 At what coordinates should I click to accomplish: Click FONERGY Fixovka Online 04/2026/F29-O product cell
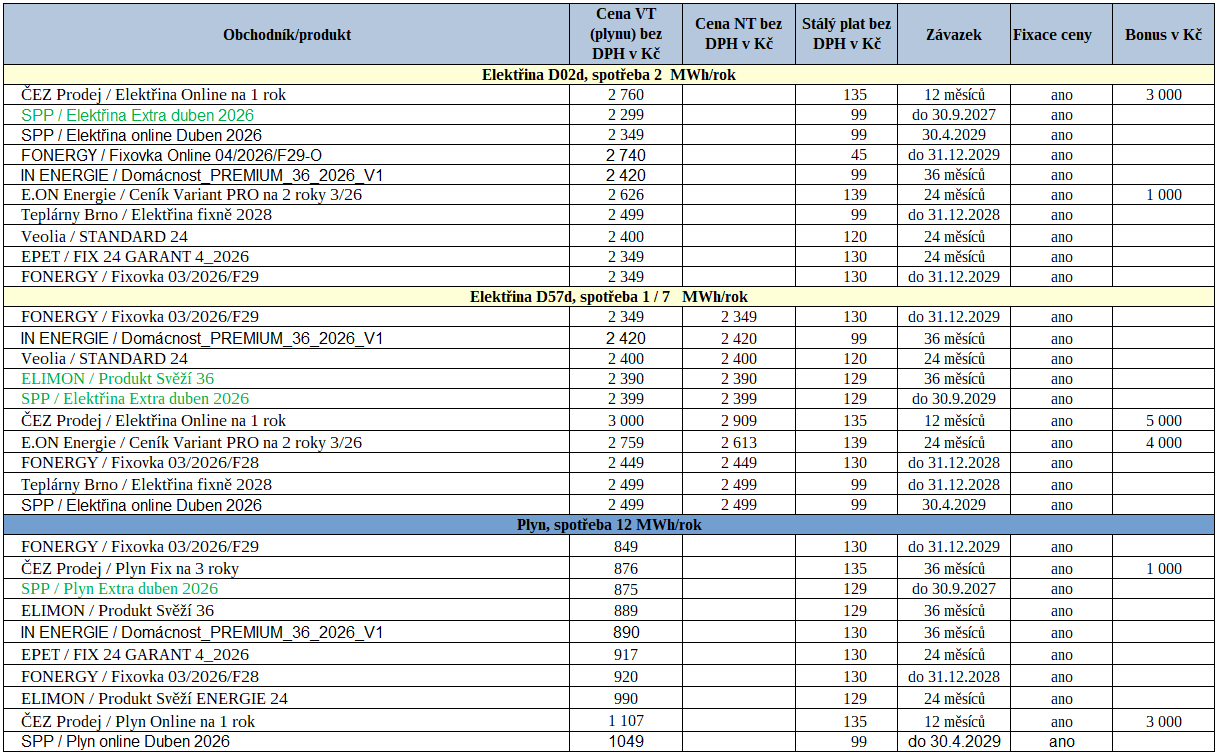point(172,155)
